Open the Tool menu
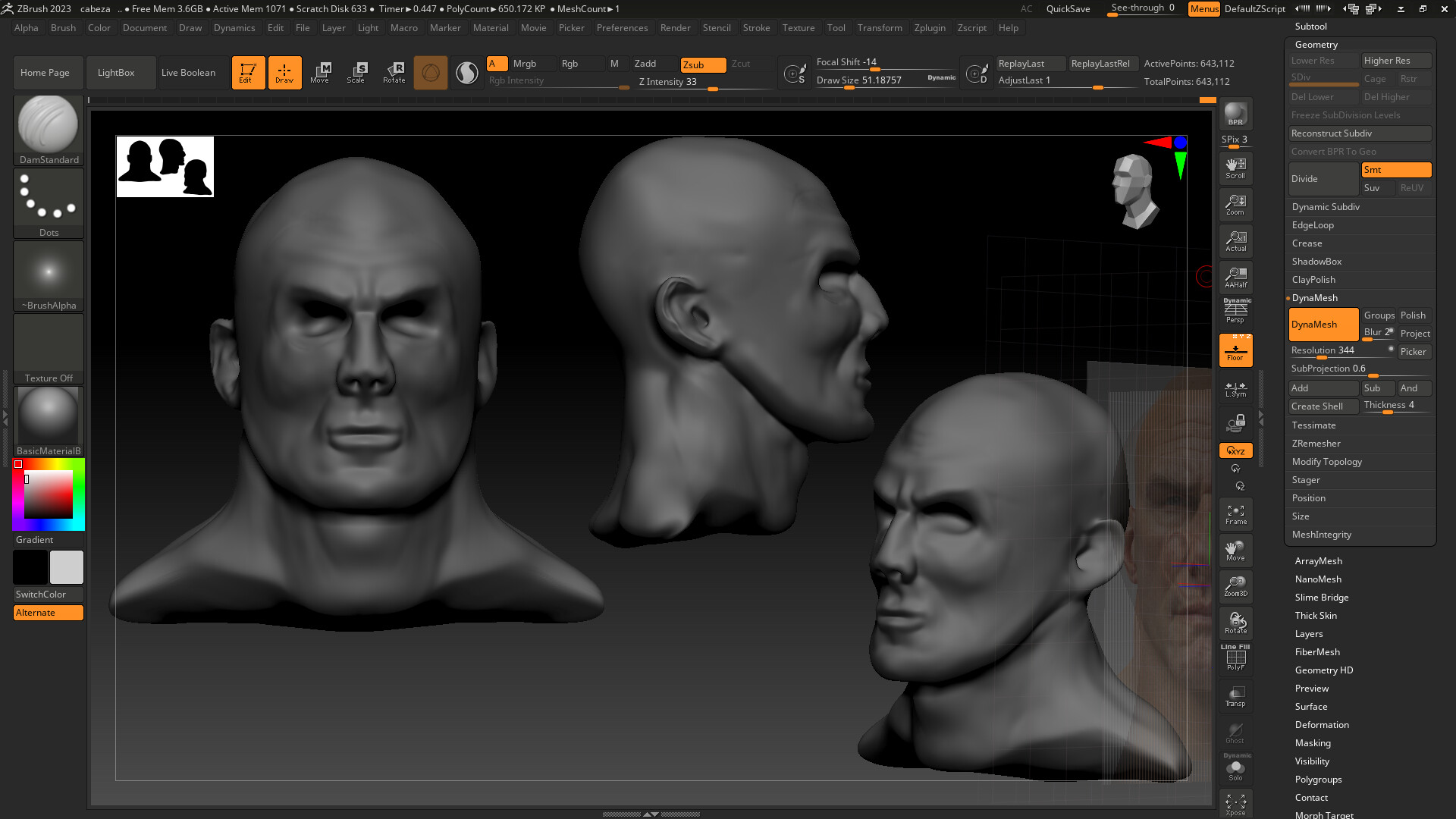 pos(836,27)
